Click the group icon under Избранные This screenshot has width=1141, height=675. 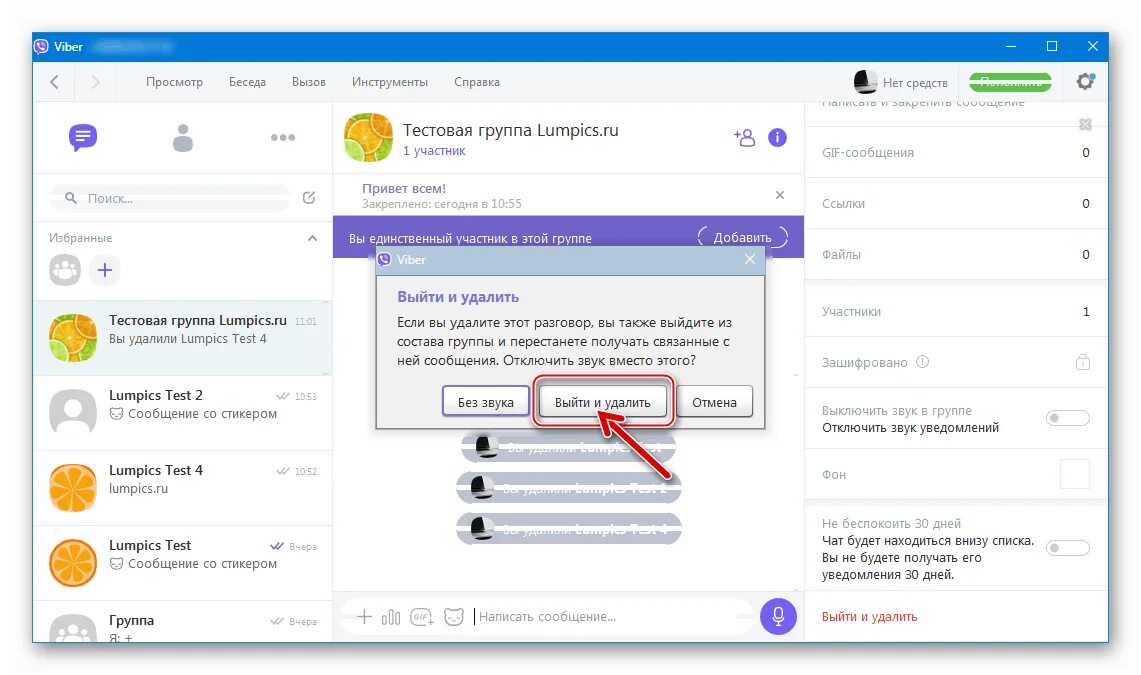[x=65, y=270]
